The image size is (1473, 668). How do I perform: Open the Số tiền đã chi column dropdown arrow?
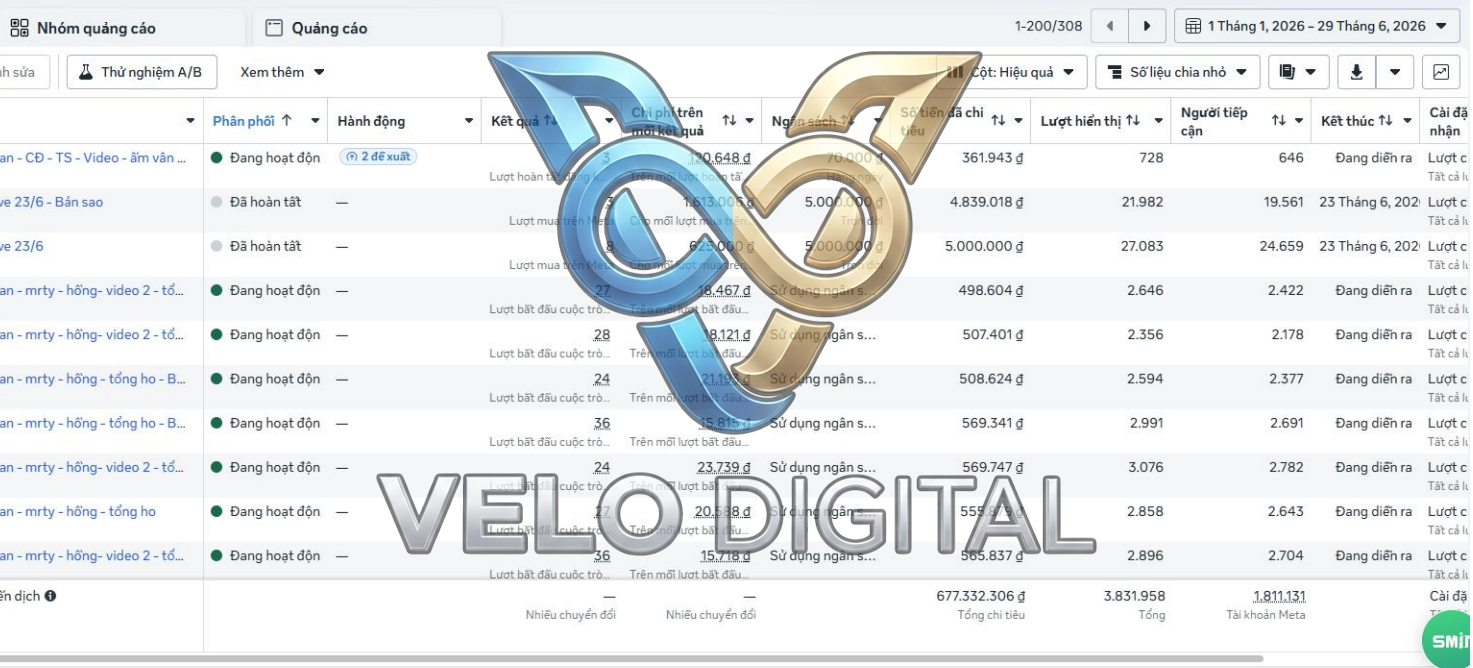tap(1019, 121)
